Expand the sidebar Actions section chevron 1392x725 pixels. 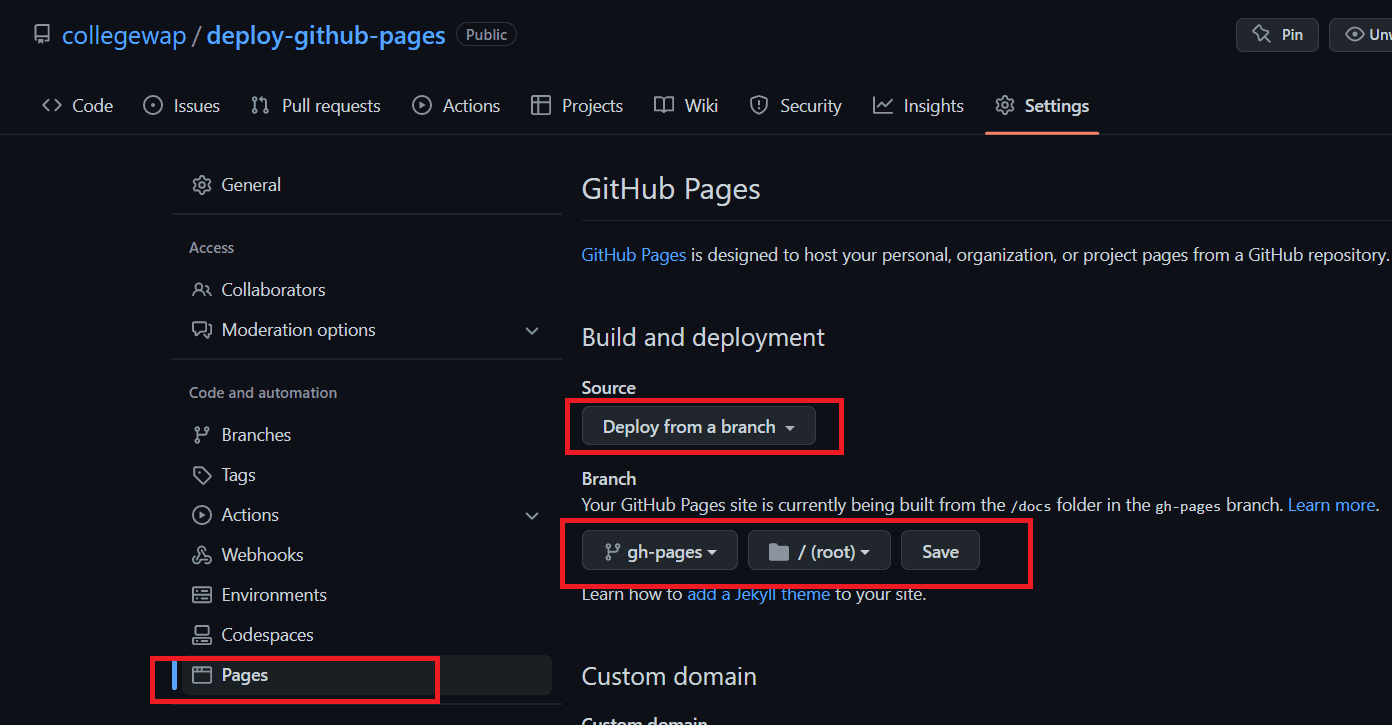tap(532, 515)
